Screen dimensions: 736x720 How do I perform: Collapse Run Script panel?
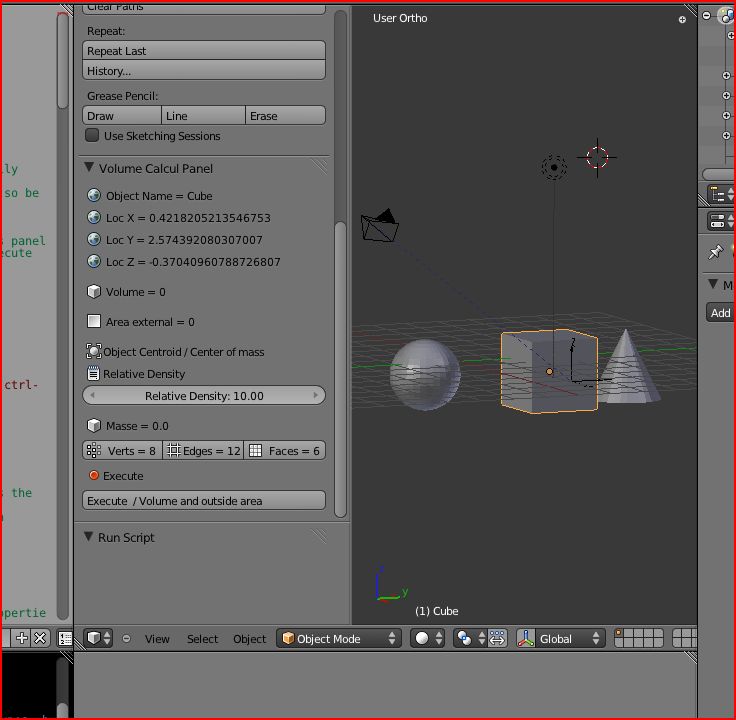[88, 536]
